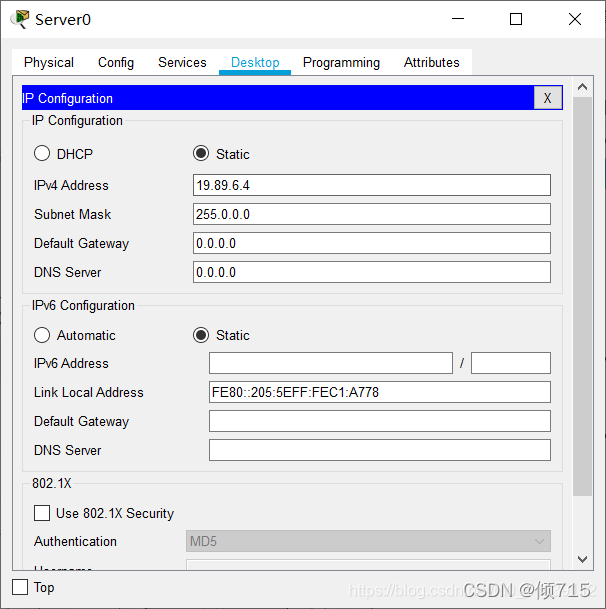The image size is (606, 609).
Task: Focus the IPv4 DNS Server field
Action: [372, 272]
